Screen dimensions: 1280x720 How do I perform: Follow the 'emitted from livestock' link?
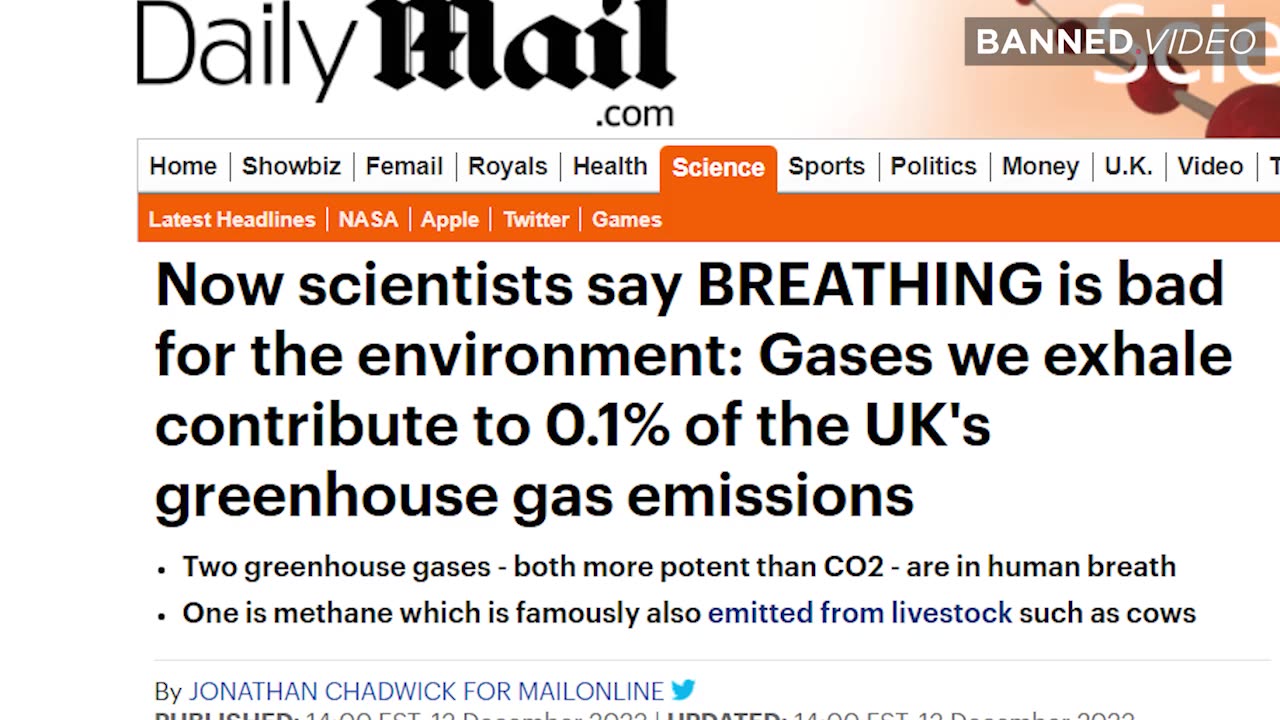pos(860,612)
